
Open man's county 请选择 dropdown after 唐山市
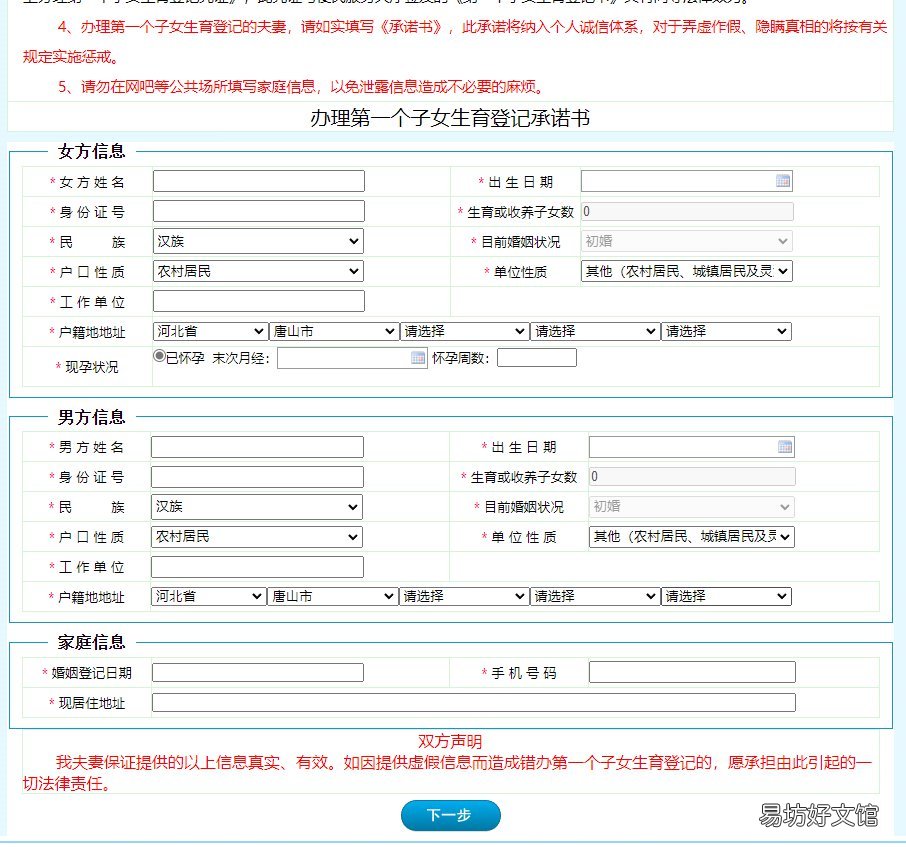click(x=463, y=596)
